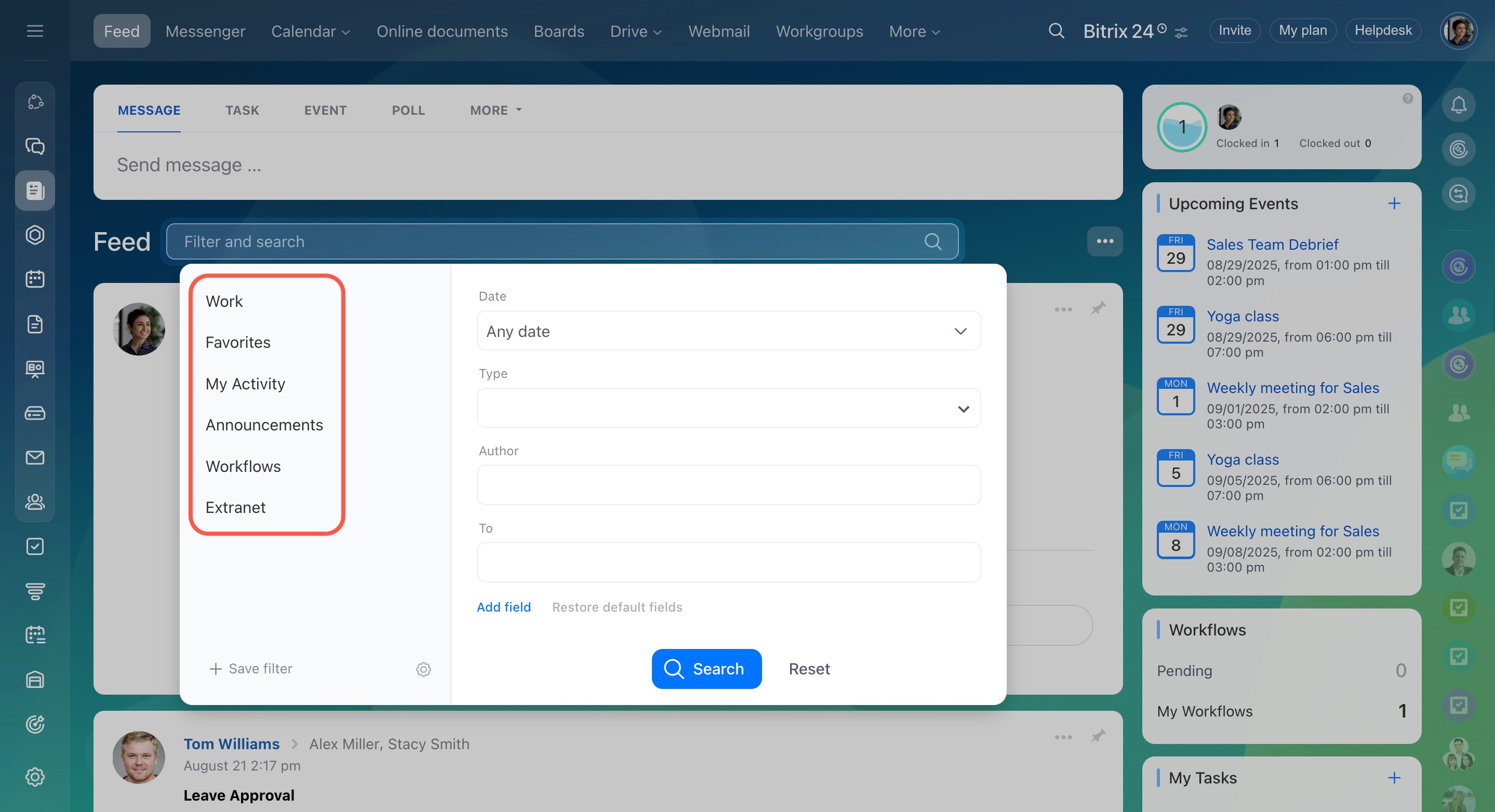Viewport: 1495px width, 812px height.
Task: Open filter settings gear icon
Action: [423, 669]
